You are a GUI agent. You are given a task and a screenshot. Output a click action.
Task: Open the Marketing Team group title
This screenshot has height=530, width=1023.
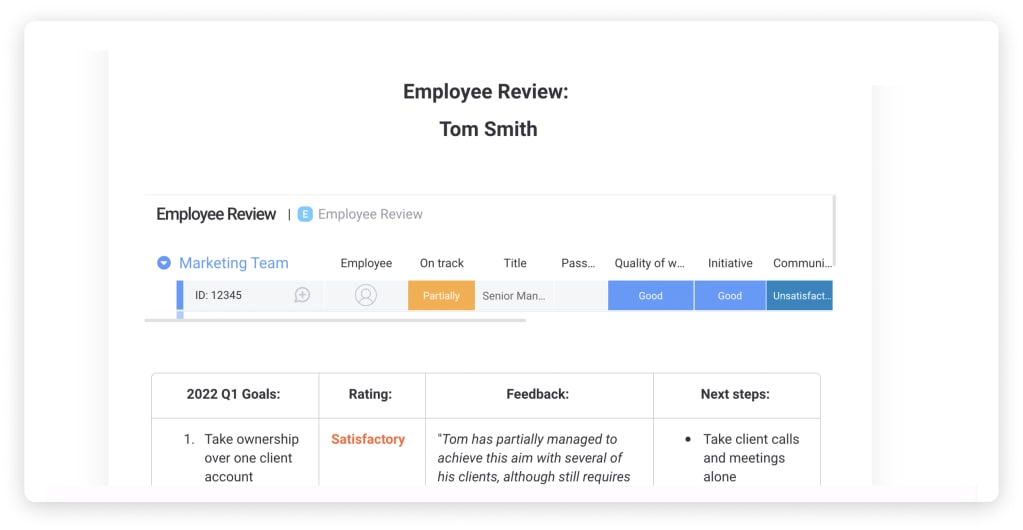pyautogui.click(x=234, y=263)
